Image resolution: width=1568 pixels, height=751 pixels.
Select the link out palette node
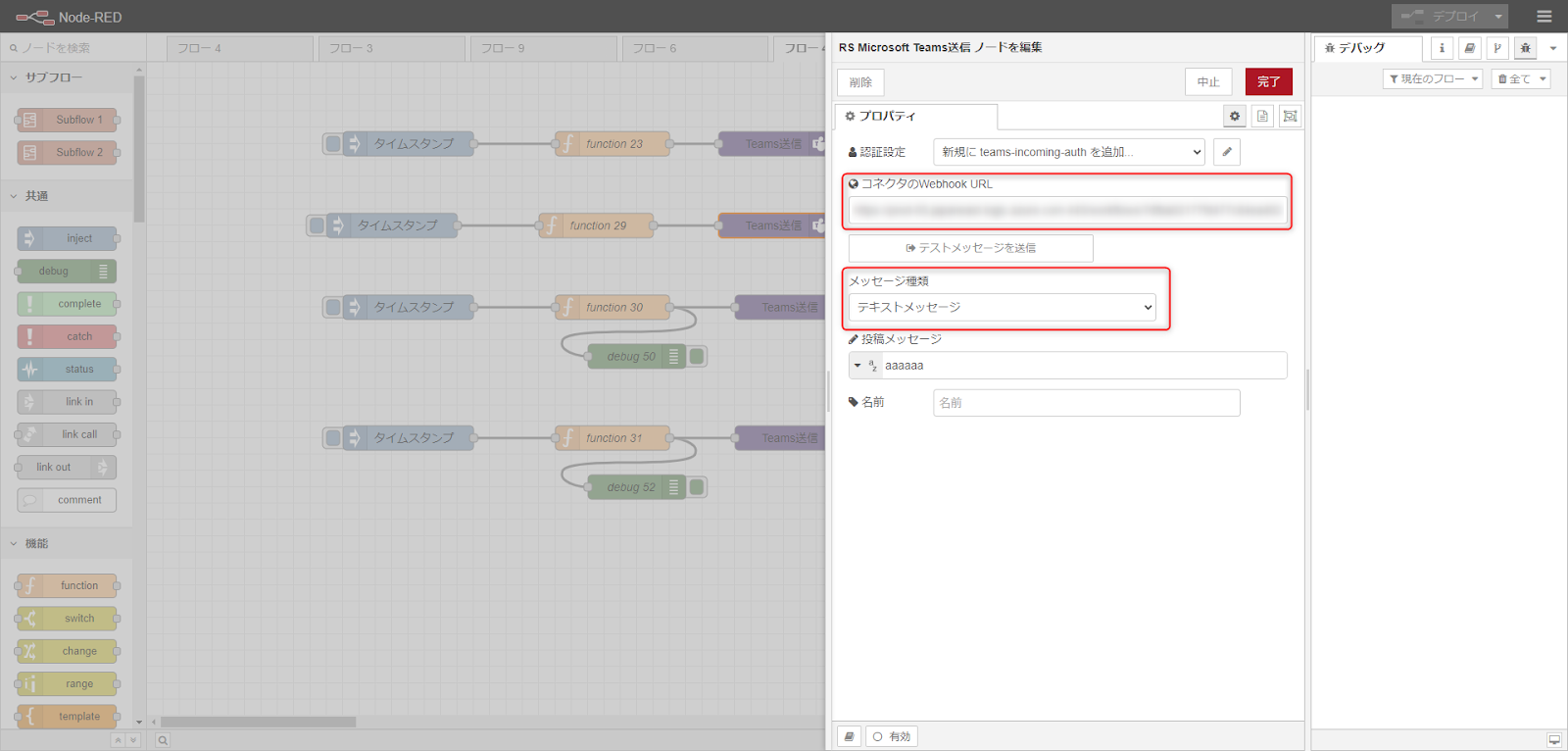tap(67, 467)
